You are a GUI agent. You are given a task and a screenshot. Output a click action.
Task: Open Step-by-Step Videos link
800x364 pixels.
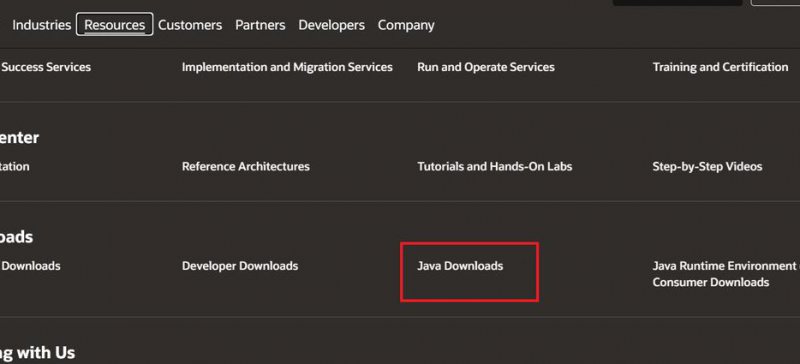click(x=707, y=166)
